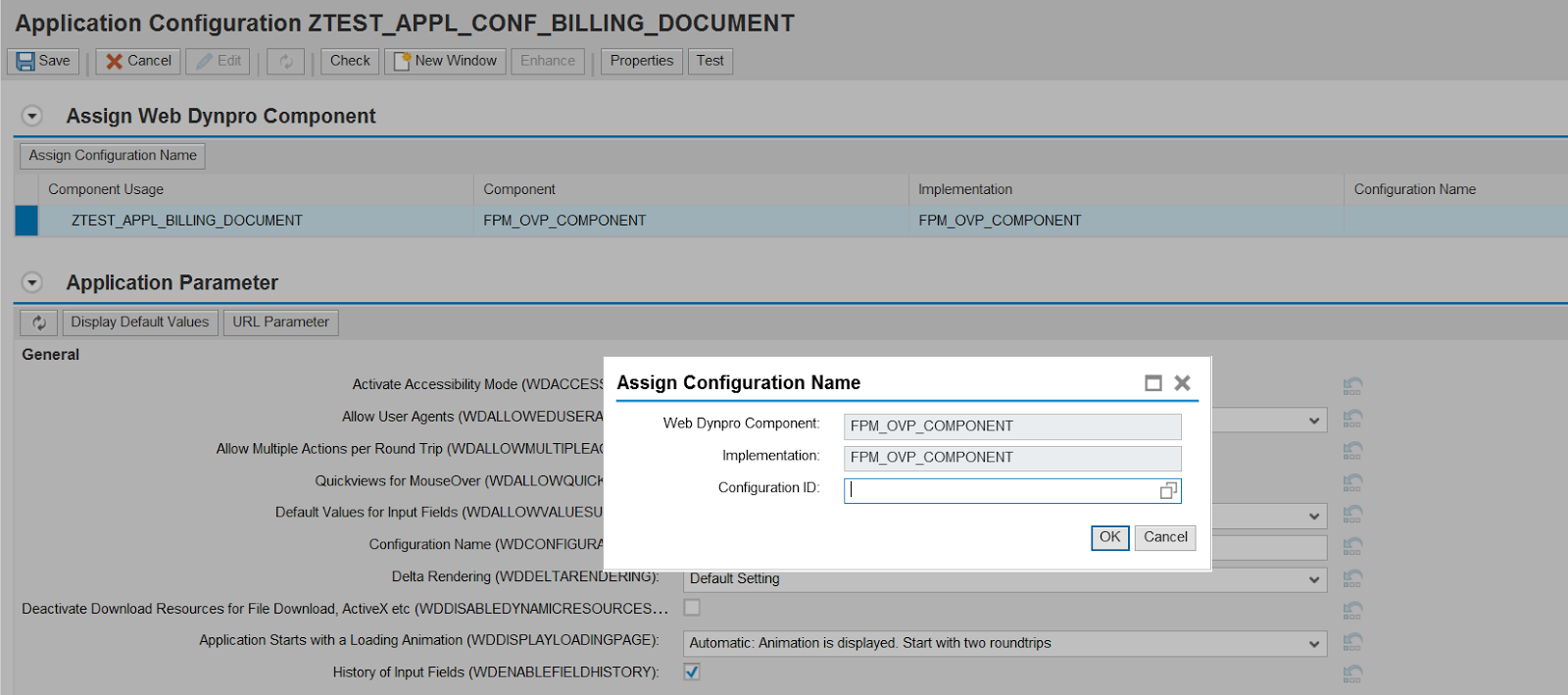Click the Check toolbar button

350,61
